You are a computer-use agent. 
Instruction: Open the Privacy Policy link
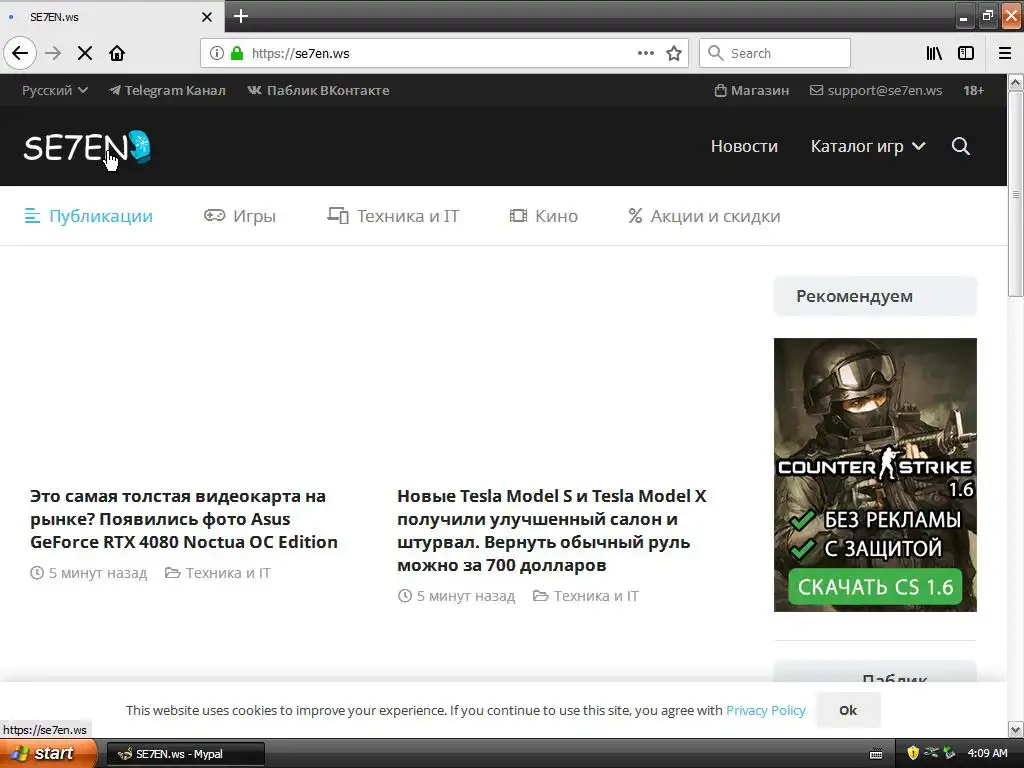(x=766, y=710)
